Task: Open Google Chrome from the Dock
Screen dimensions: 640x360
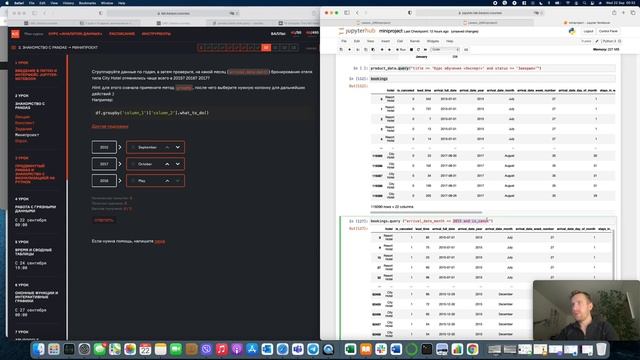Action: pyautogui.click(x=473, y=349)
